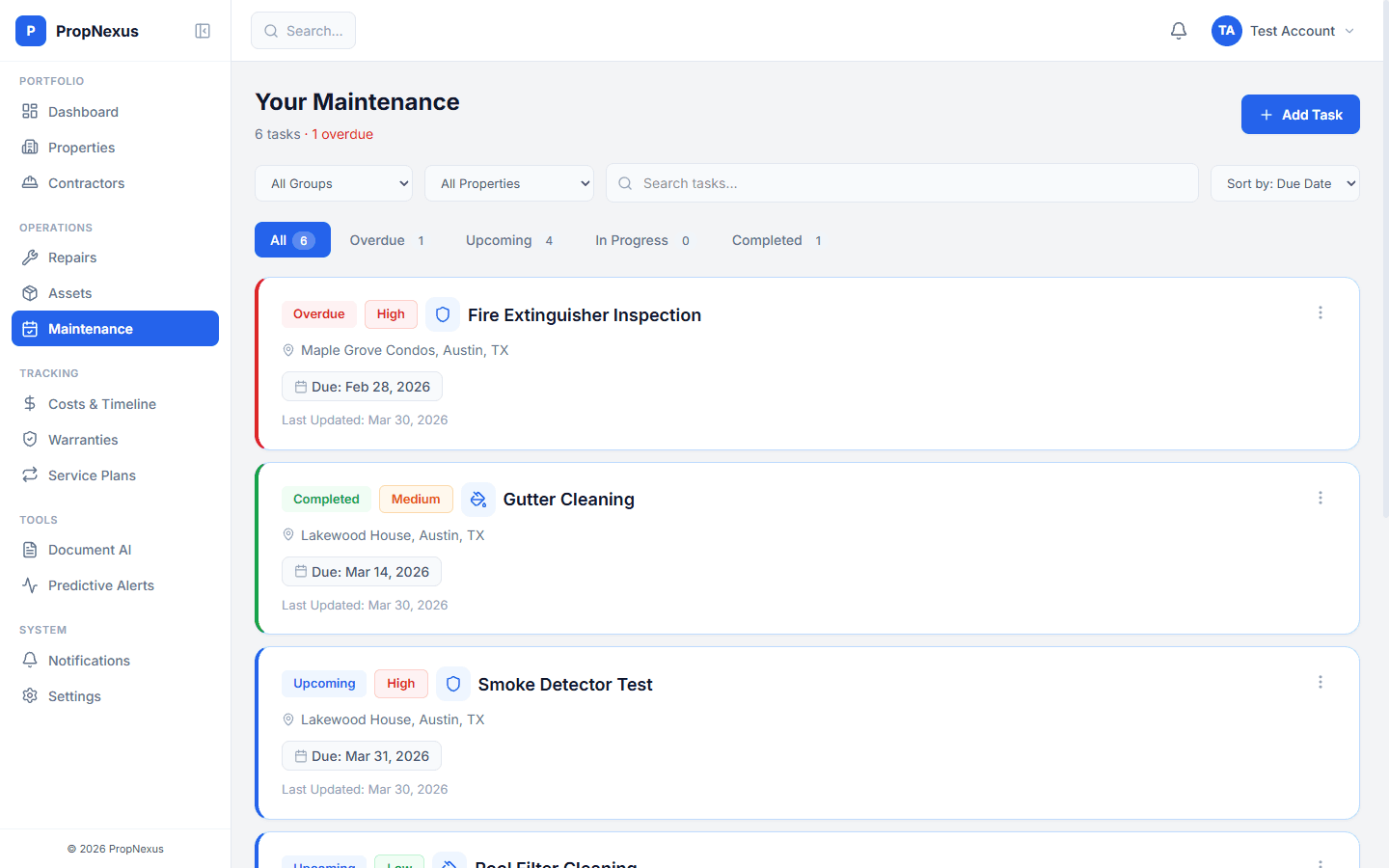Click the search tasks input field
The image size is (1389, 868).
click(x=902, y=182)
